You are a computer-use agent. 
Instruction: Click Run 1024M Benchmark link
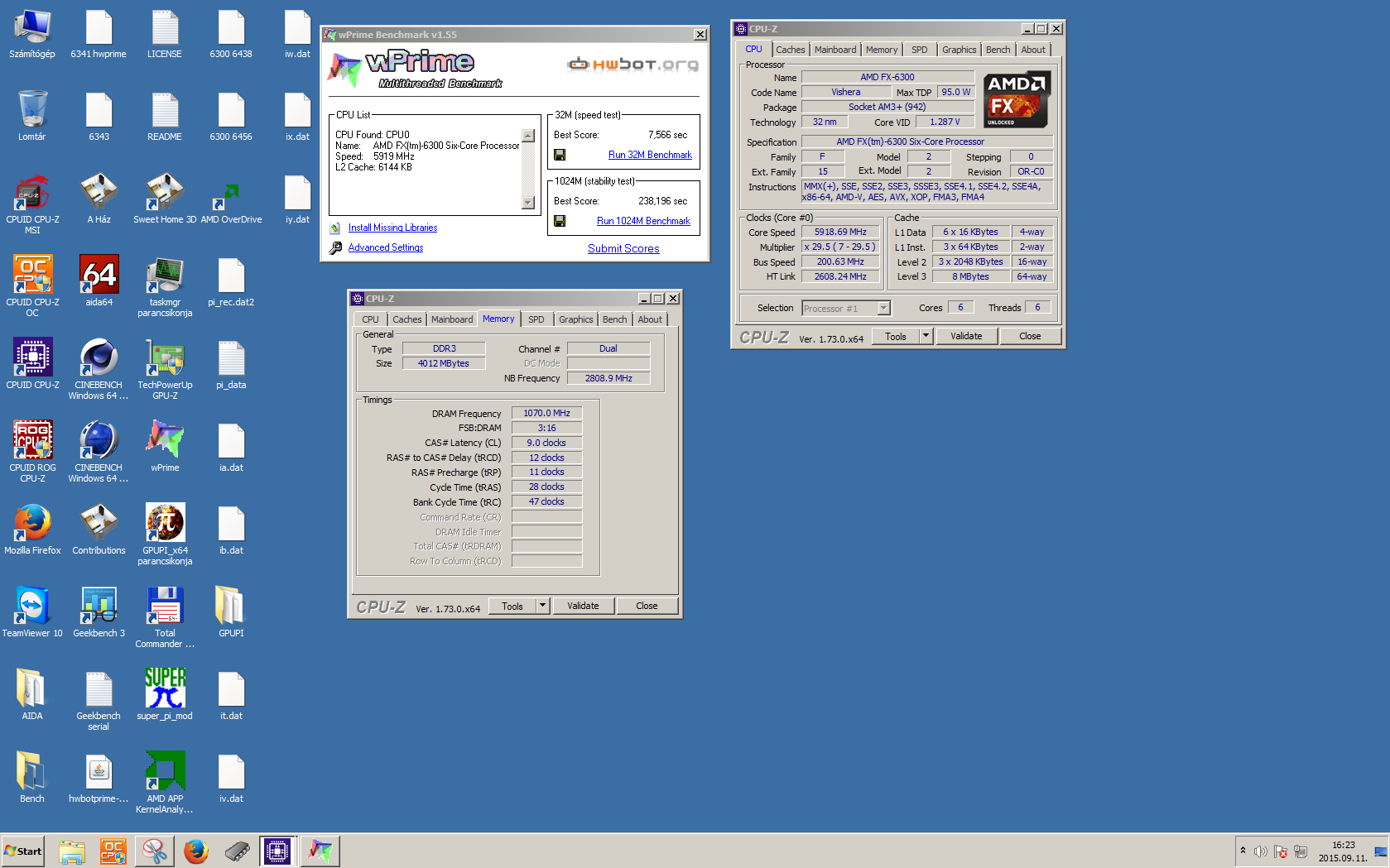643,221
